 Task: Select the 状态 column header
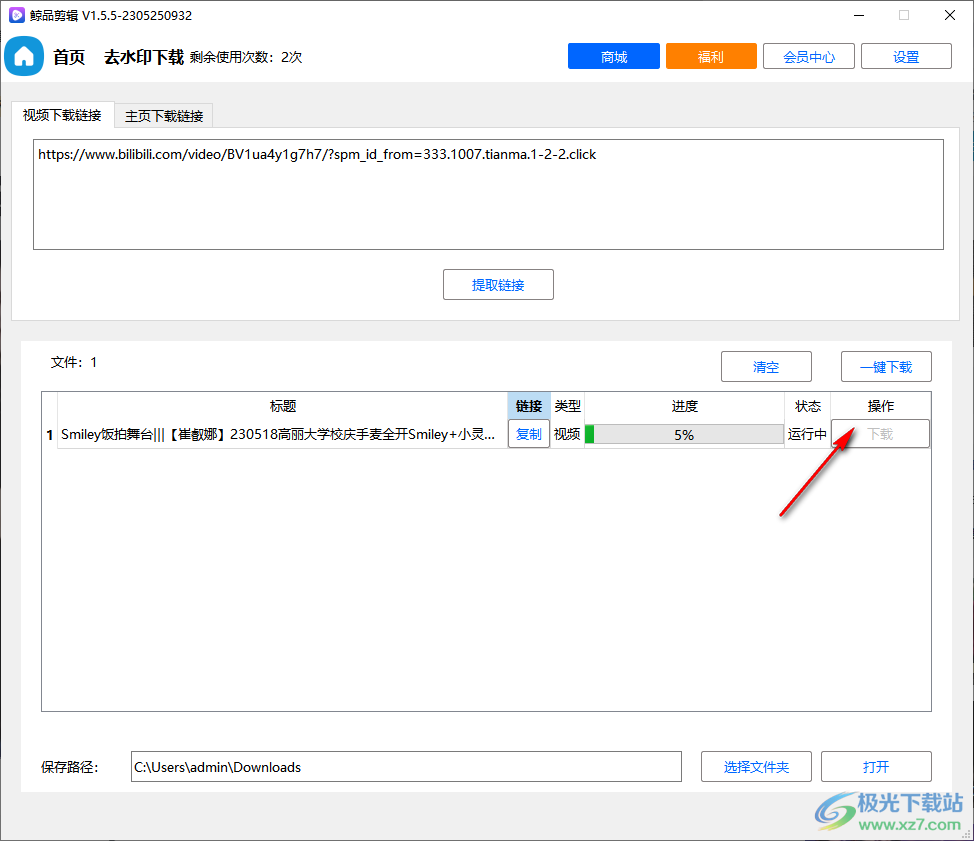pos(808,406)
